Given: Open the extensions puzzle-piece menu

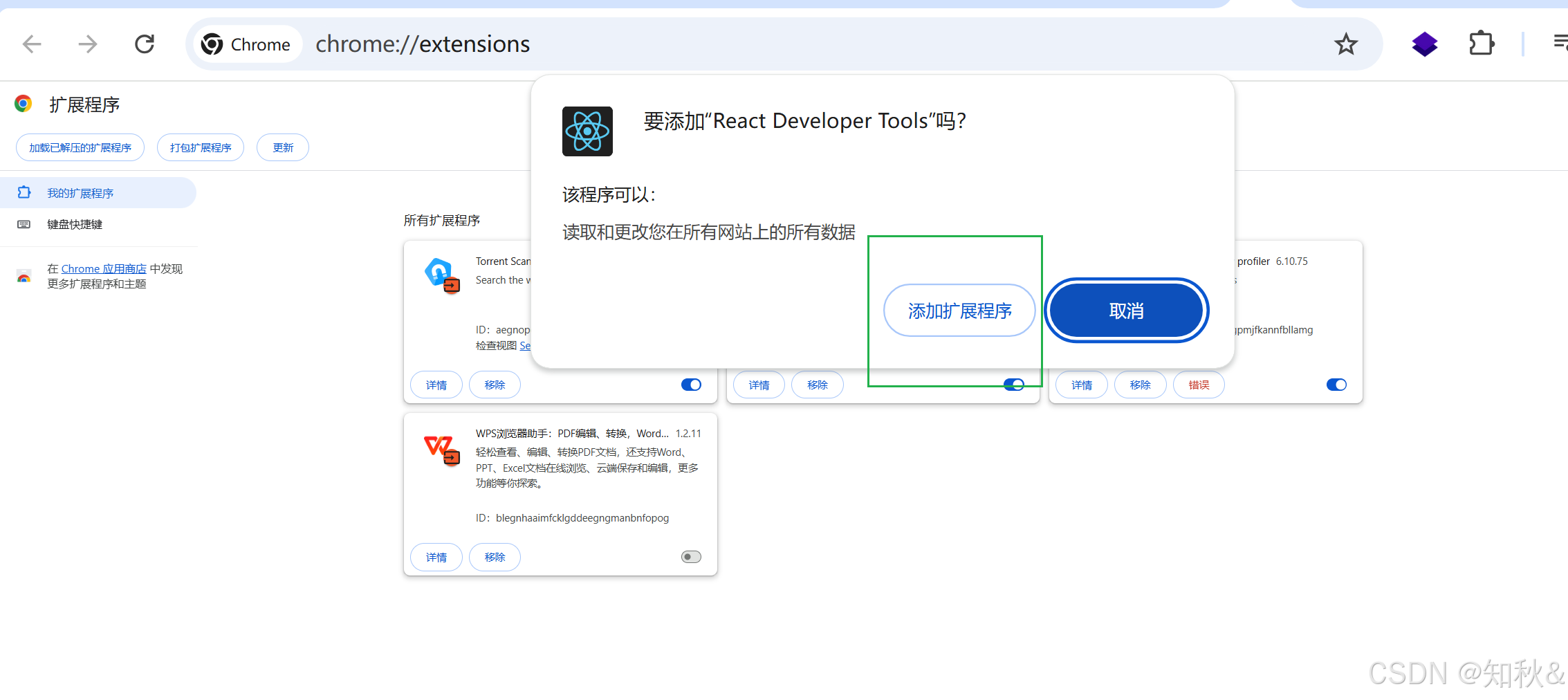Looking at the screenshot, I should (1482, 44).
